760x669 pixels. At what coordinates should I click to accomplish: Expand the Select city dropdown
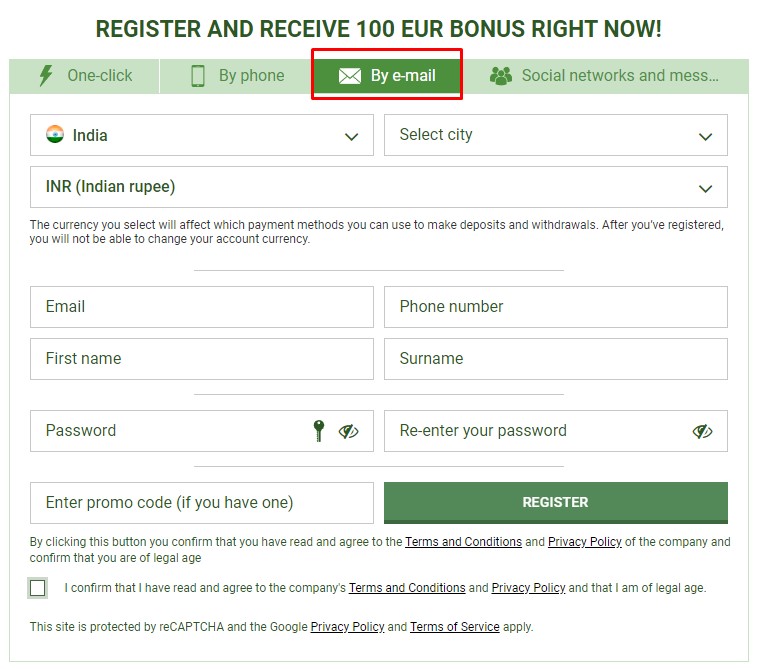click(x=555, y=135)
